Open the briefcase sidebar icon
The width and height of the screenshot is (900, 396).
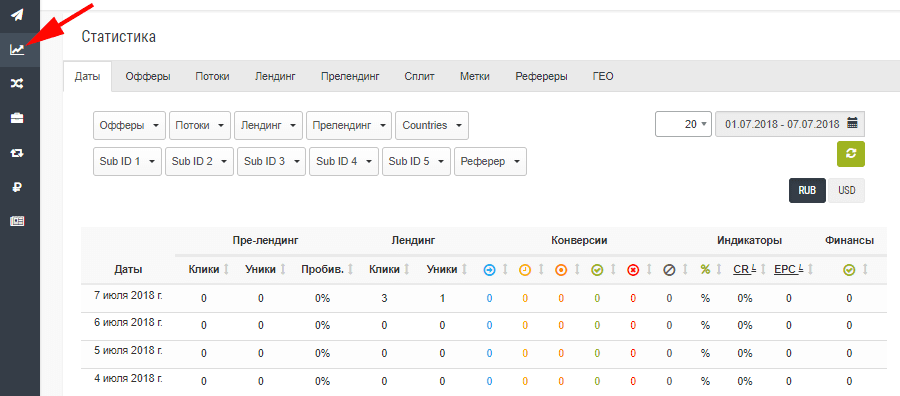point(17,118)
